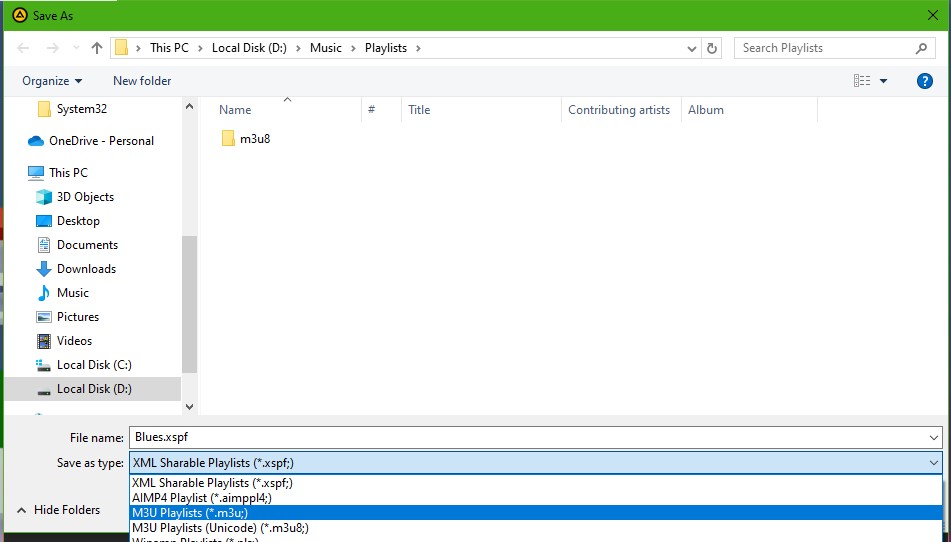
Task: Click the Up one level arrow
Action: click(x=97, y=48)
